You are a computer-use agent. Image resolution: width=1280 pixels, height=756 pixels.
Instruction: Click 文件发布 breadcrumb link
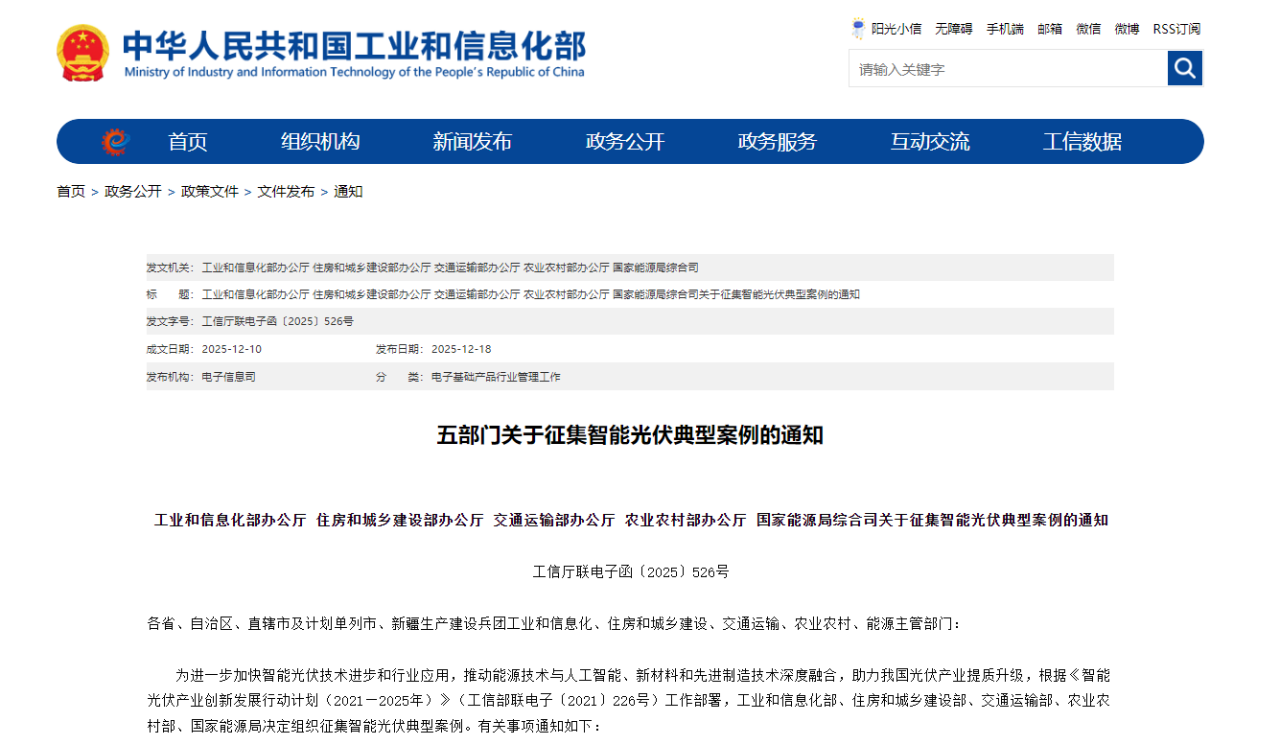286,191
